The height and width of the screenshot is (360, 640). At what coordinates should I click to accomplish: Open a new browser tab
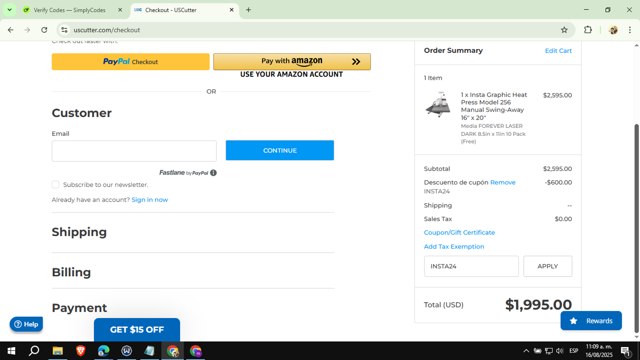248,10
